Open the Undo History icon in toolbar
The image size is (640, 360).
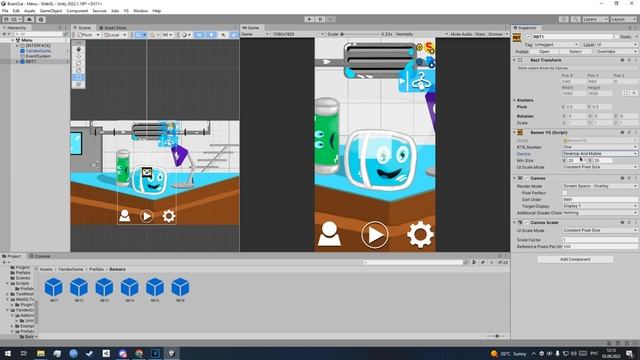pyautogui.click(x=564, y=19)
